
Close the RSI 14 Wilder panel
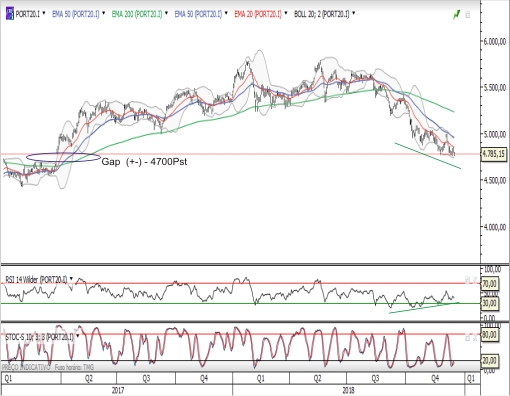click(475, 280)
